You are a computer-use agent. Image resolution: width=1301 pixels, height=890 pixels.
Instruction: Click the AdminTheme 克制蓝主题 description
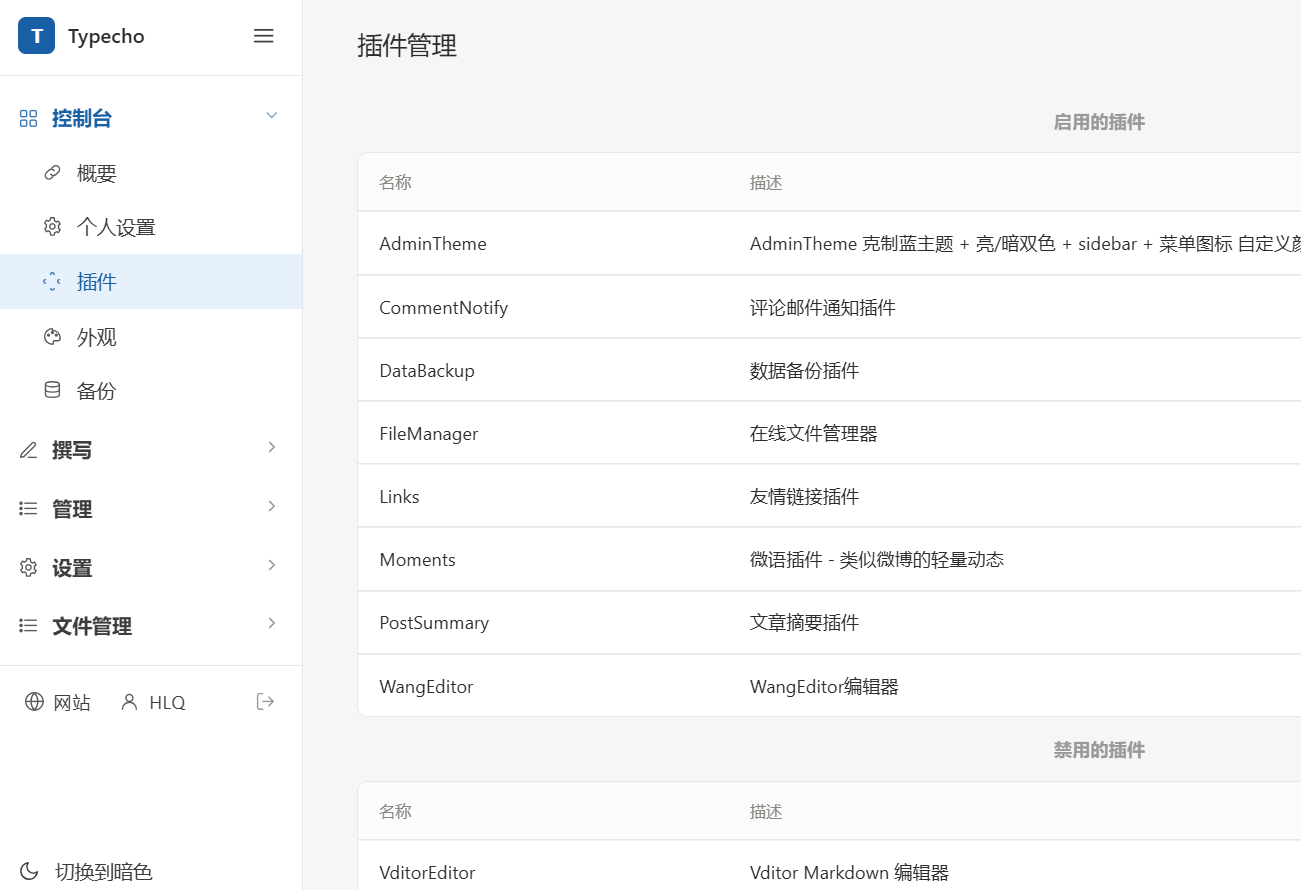1025,244
